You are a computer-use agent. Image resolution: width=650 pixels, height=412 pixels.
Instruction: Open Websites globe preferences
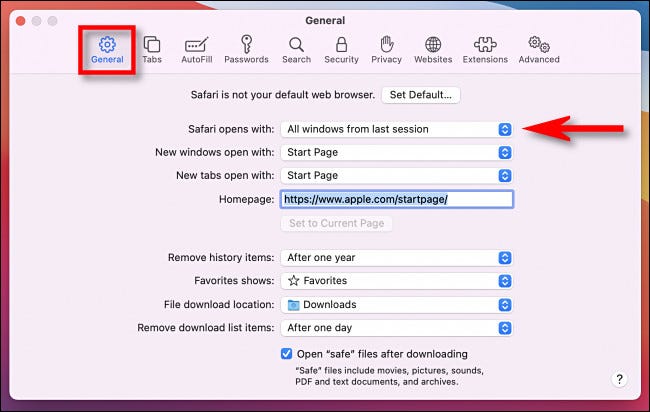(433, 50)
